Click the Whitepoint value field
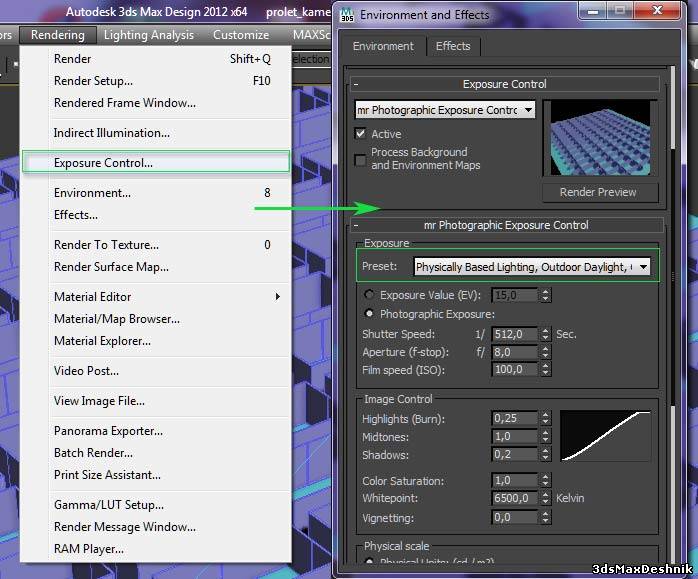Image resolution: width=698 pixels, height=579 pixels. click(515, 498)
